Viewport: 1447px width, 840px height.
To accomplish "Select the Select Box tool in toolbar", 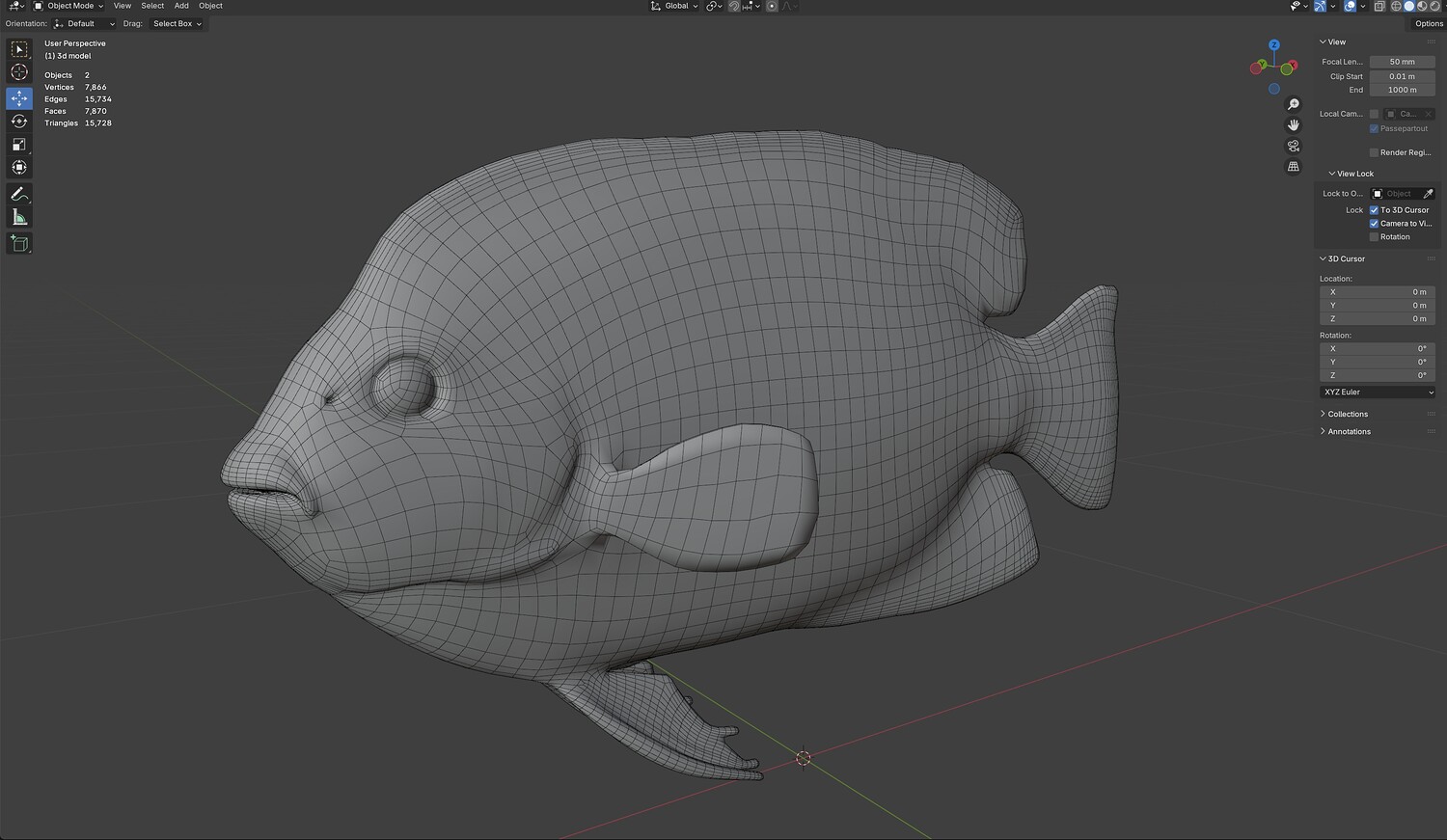I will click(19, 49).
